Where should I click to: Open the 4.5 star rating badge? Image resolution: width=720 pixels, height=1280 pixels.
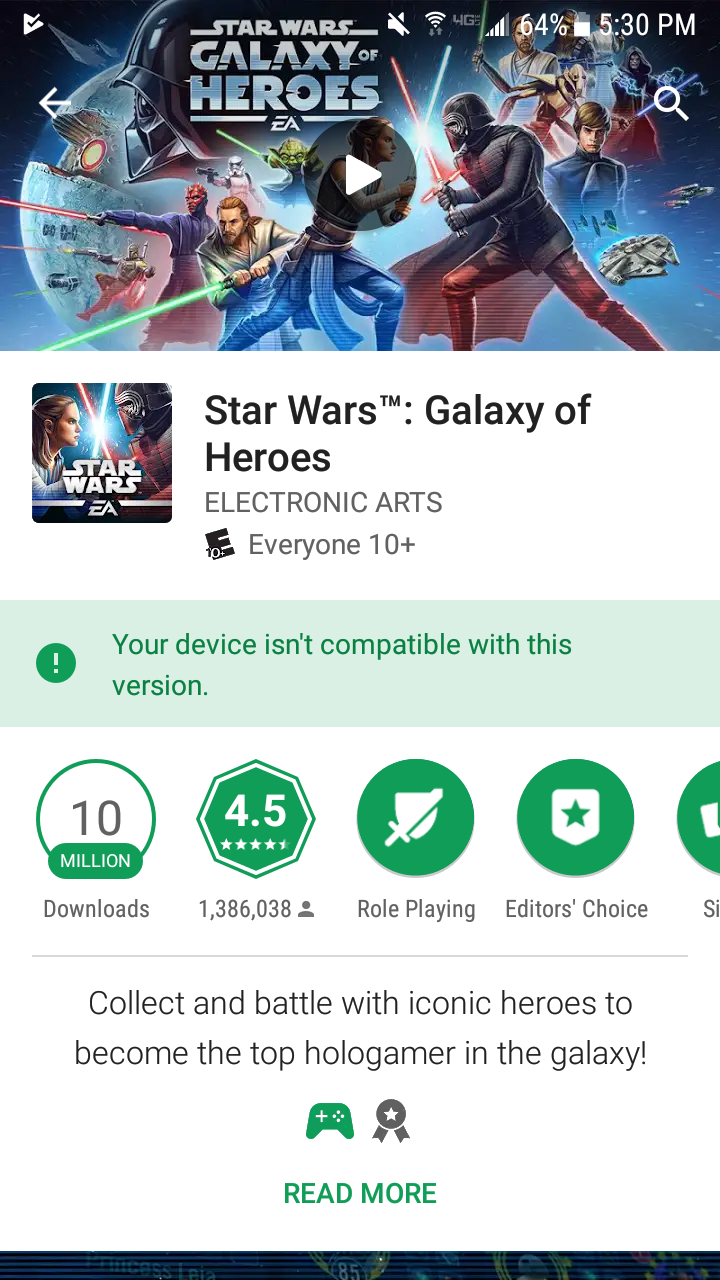pos(256,818)
